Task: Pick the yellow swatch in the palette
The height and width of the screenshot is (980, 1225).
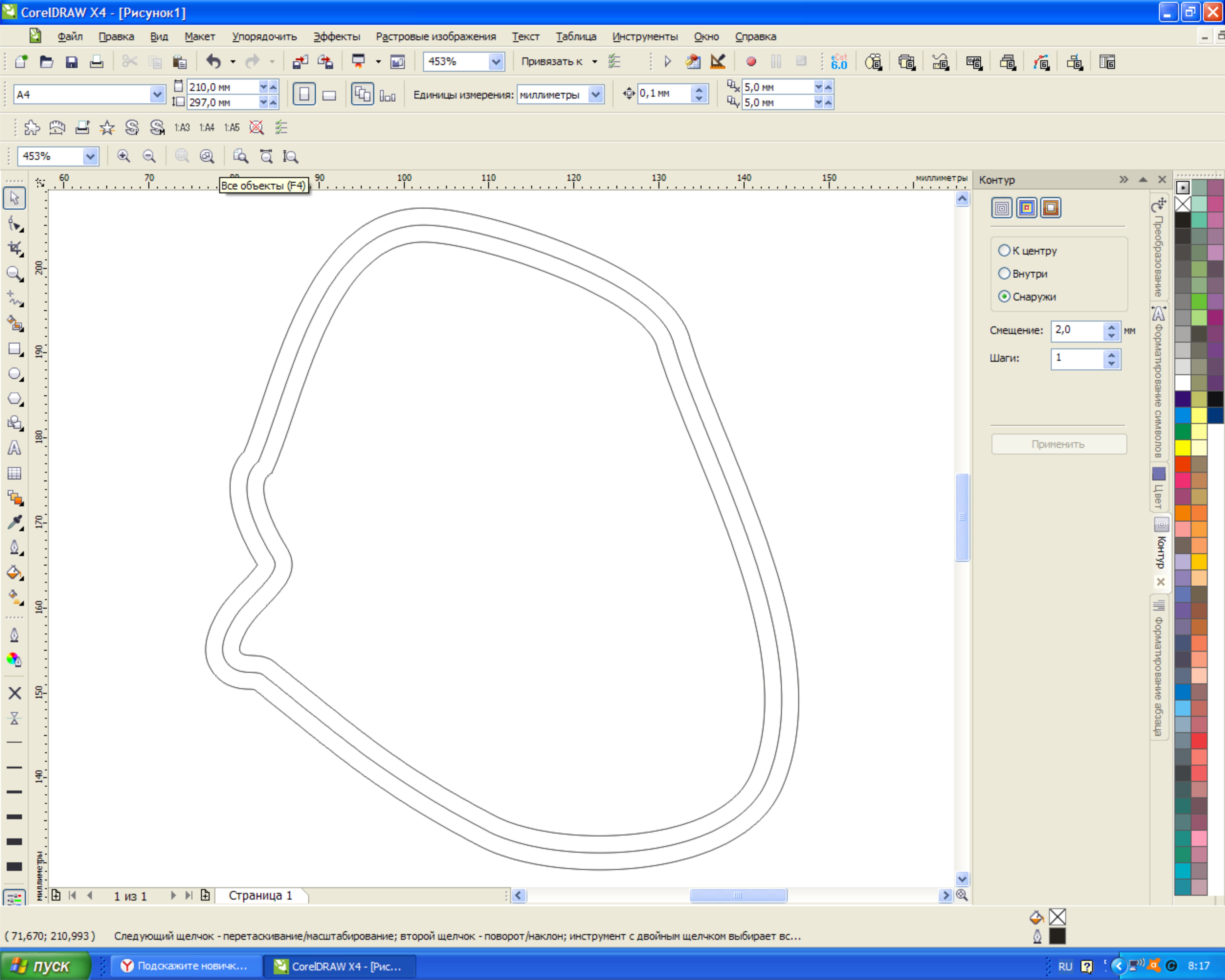Action: 1182,448
